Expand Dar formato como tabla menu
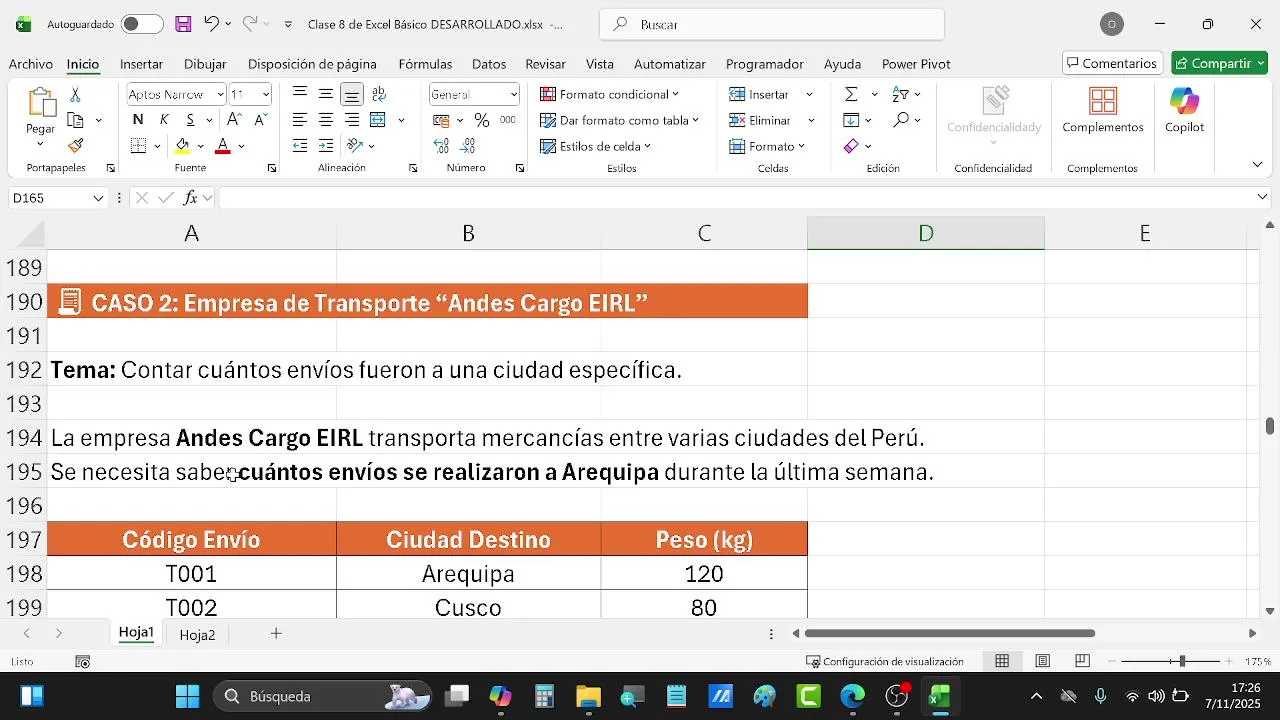 (x=619, y=120)
